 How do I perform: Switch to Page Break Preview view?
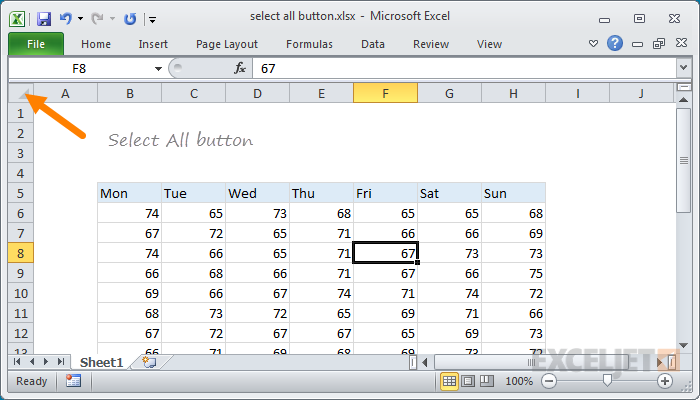pos(488,381)
